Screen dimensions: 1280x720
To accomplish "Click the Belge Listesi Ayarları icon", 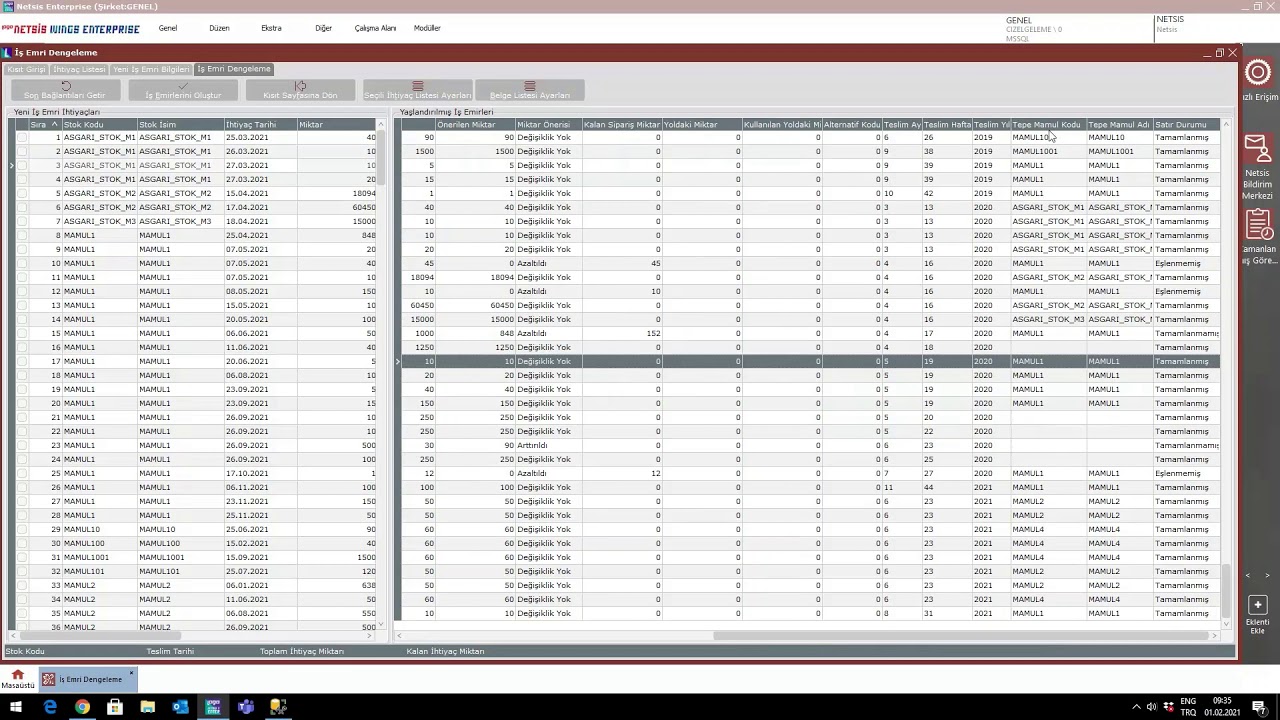I will (x=530, y=86).
